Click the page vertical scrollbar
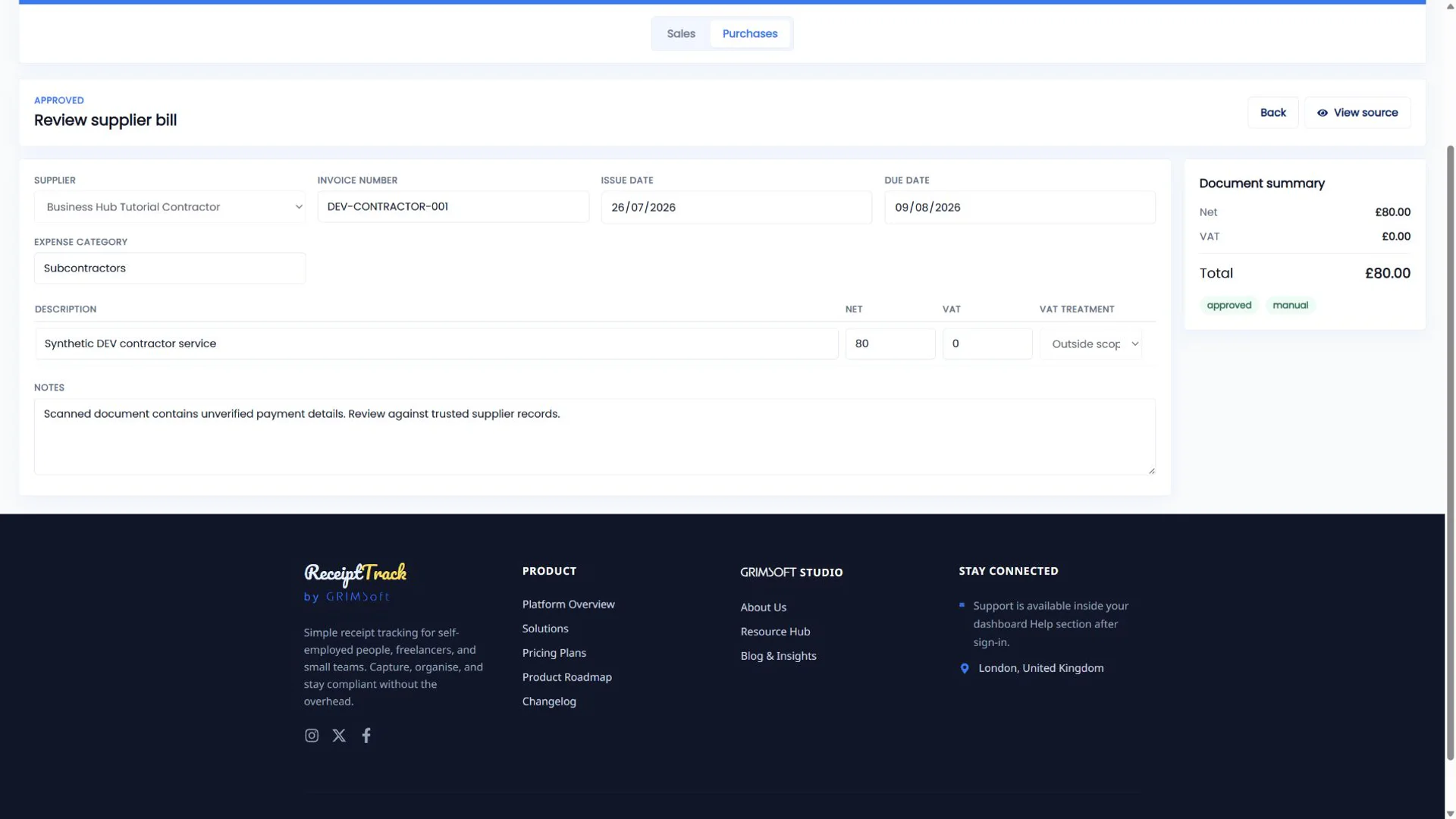 [x=1450, y=453]
